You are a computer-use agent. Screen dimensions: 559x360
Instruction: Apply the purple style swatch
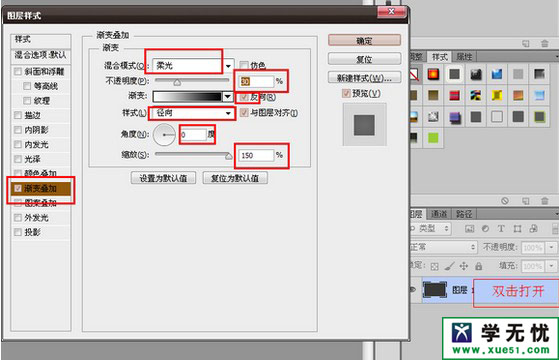pos(455,117)
